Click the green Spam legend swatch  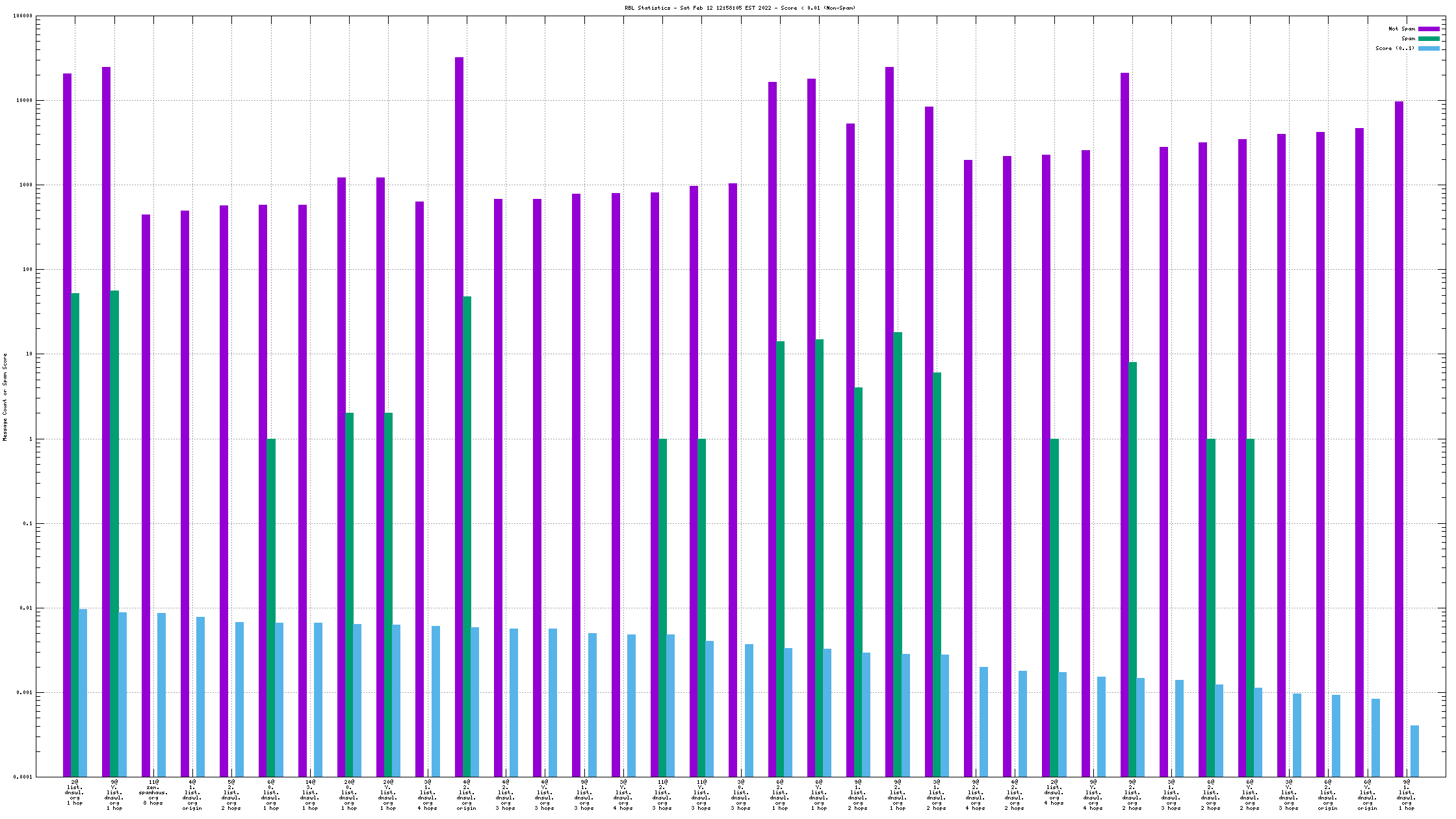1429,38
